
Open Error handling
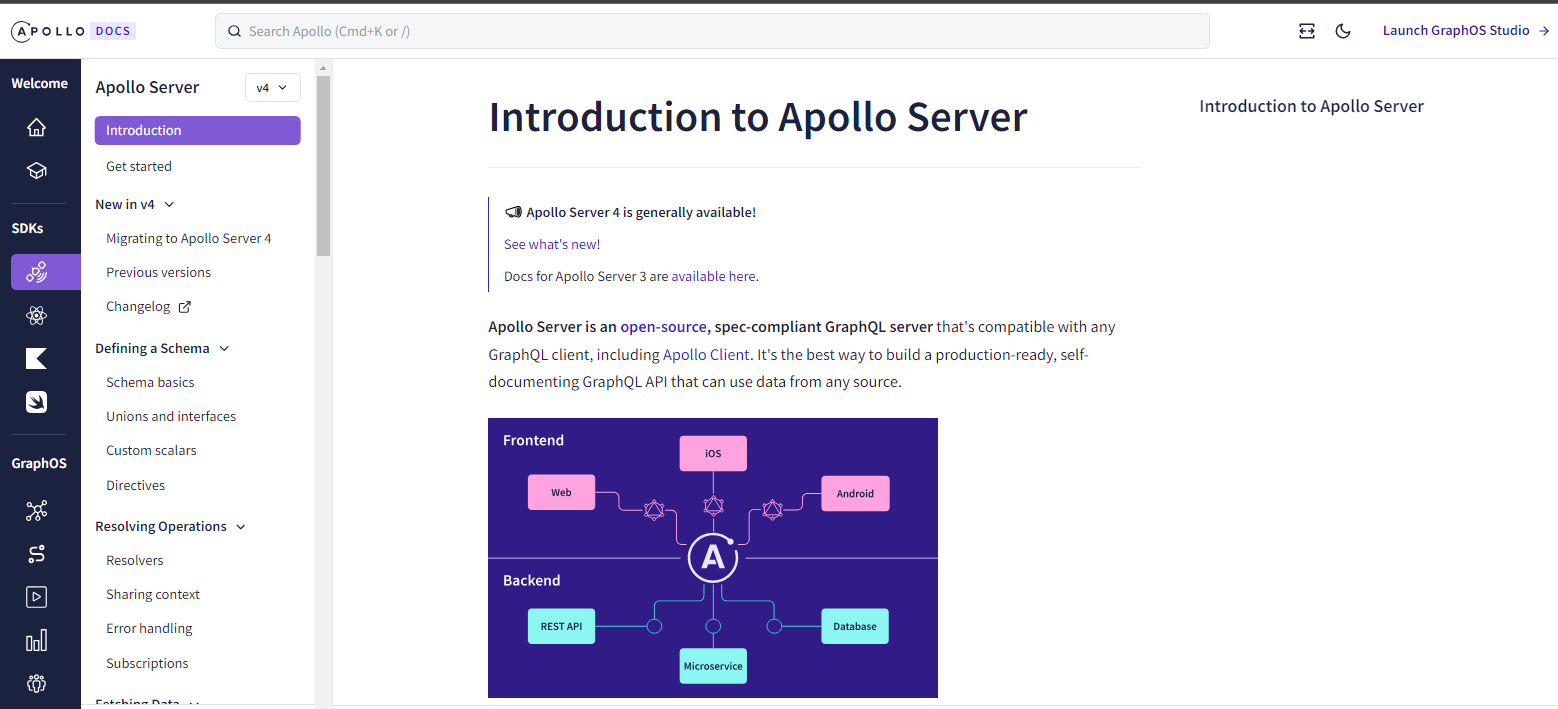[x=149, y=628]
